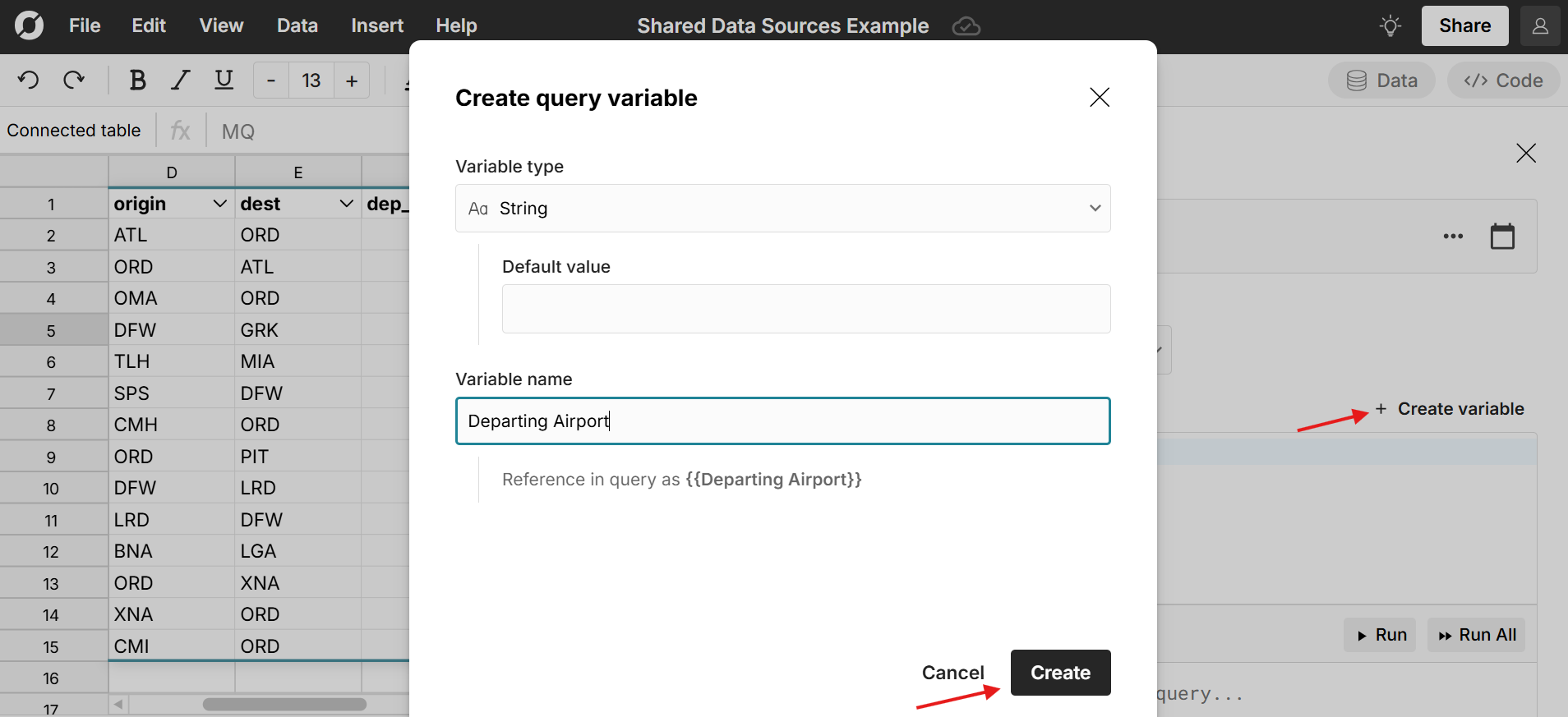Open the user account profile icon
The image size is (1568, 717).
(x=1539, y=26)
